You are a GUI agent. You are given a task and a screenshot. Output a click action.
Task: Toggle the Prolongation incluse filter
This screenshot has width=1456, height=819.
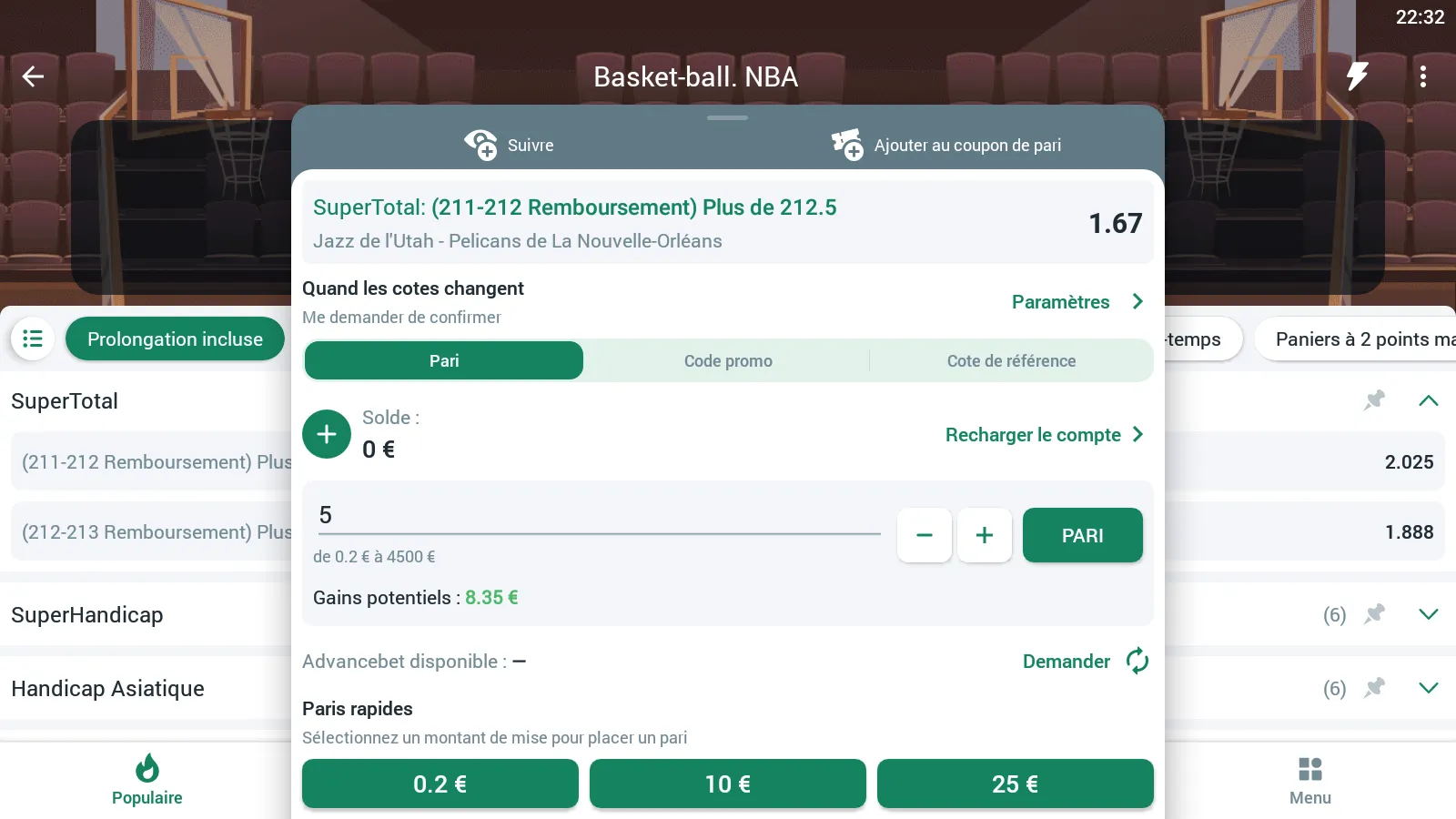[x=175, y=339]
